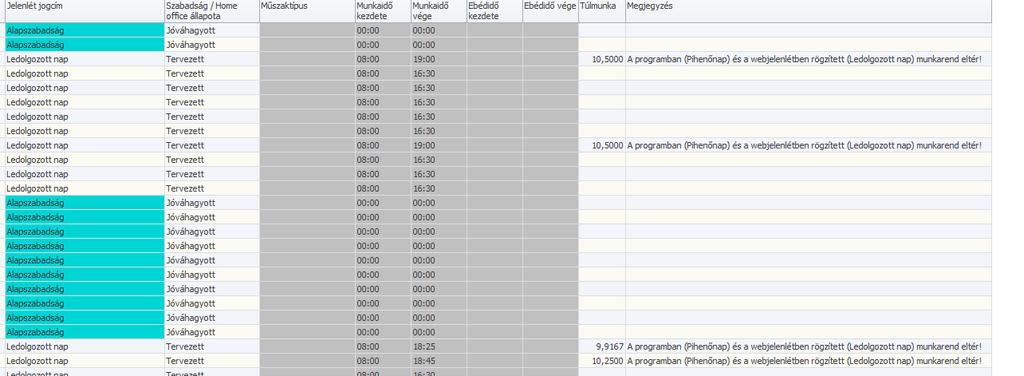Sort by the Túlmunka column header
The image size is (1024, 376).
[601, 11]
